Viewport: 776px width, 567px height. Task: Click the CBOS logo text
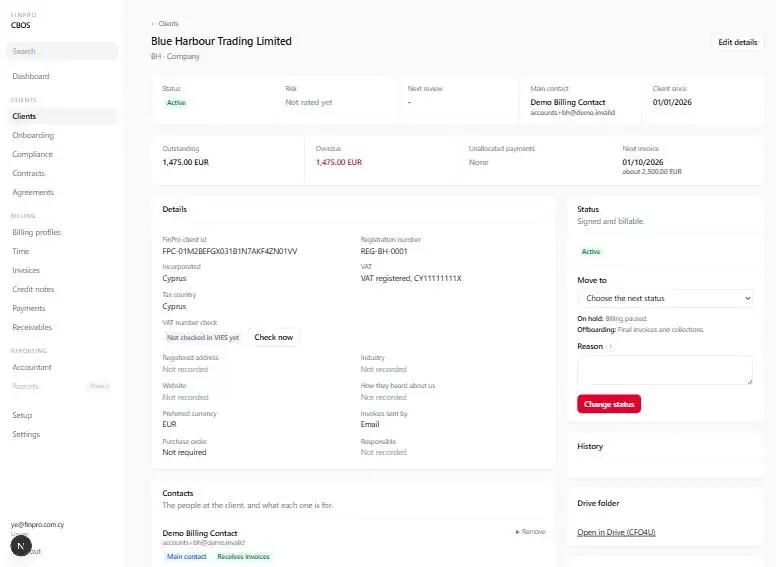tap(21, 25)
